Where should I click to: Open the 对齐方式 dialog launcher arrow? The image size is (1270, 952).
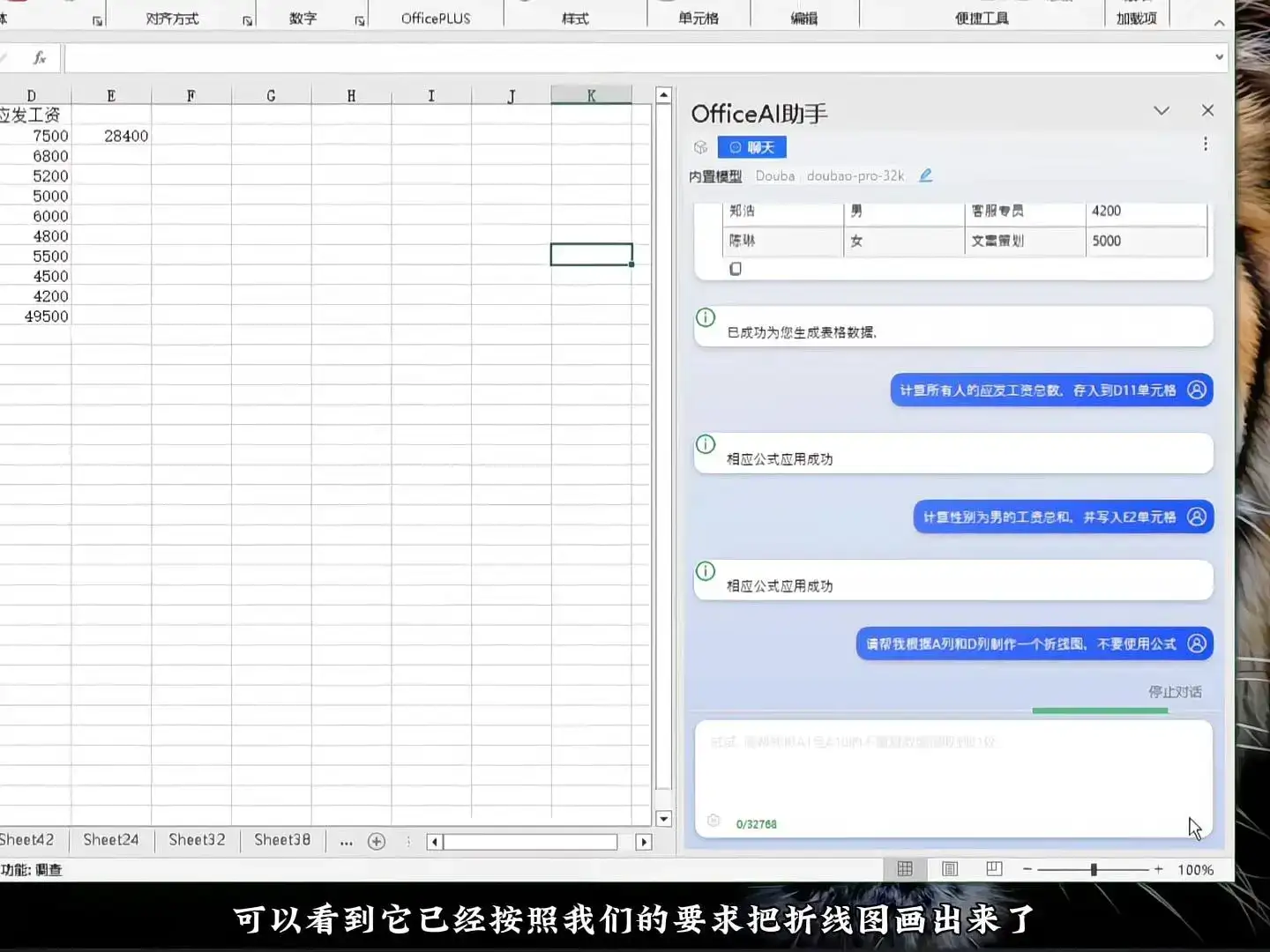point(247,19)
